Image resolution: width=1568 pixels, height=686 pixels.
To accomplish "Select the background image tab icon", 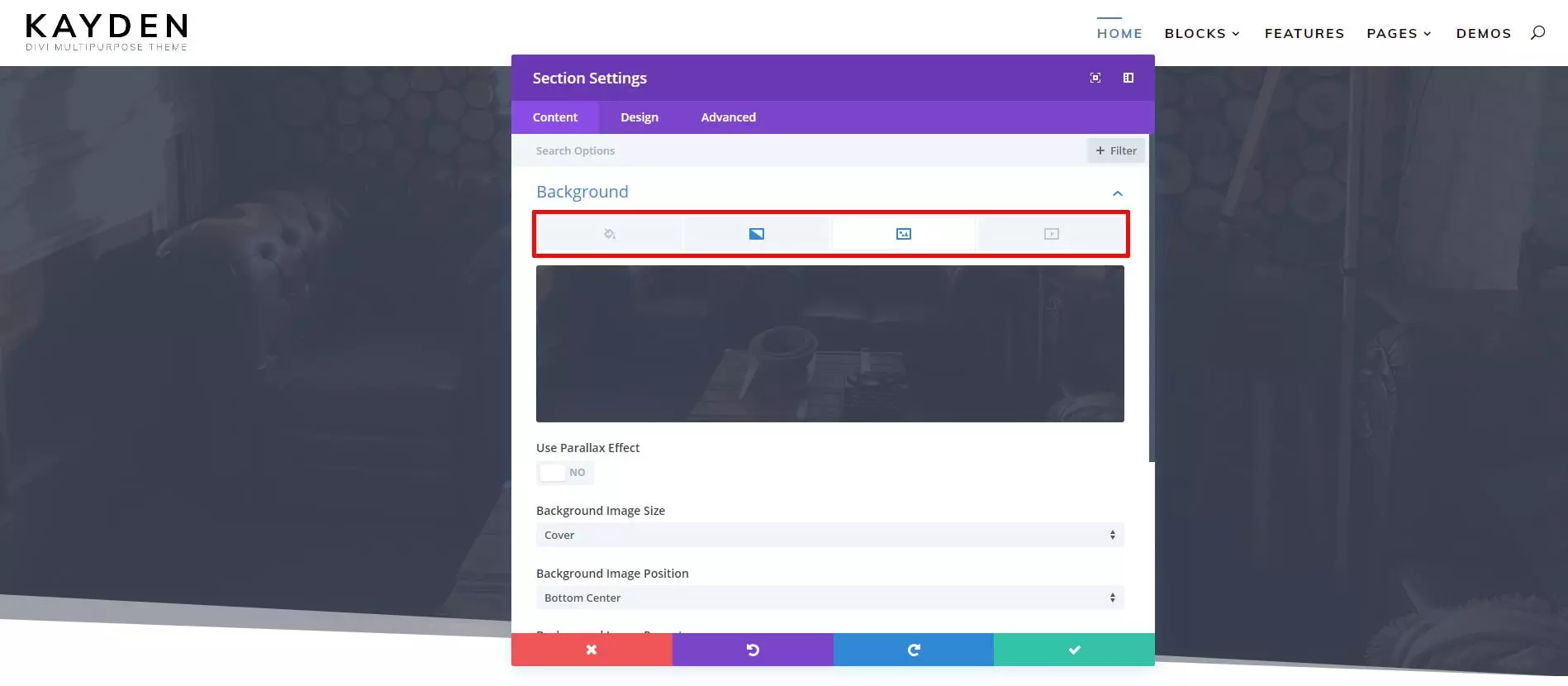I will pos(904,234).
